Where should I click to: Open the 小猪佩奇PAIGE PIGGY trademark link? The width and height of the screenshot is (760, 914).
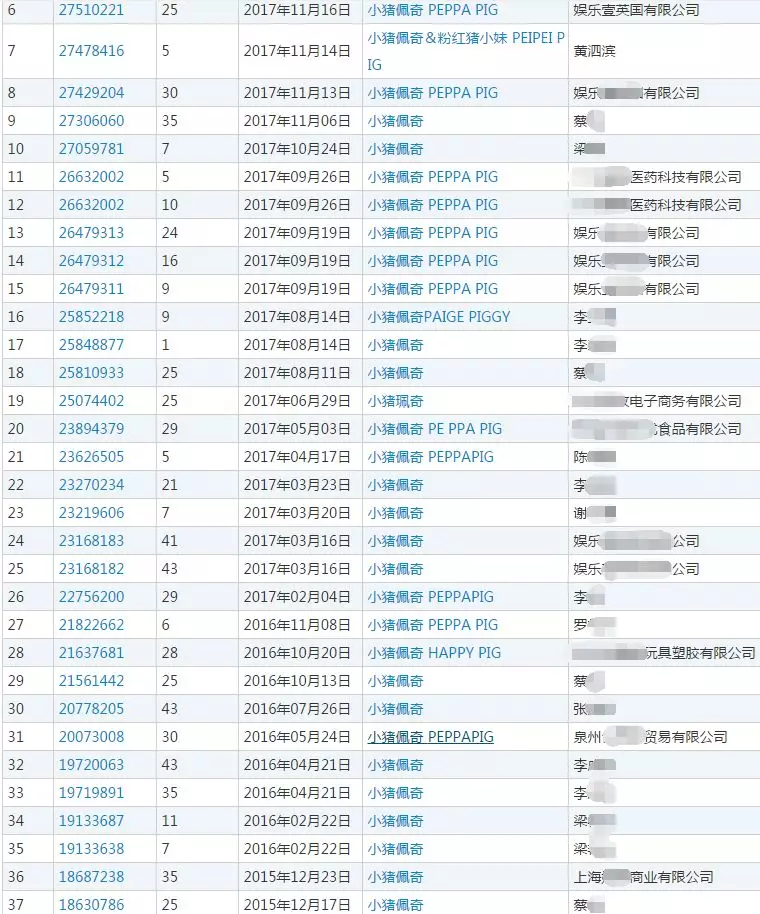pyautogui.click(x=438, y=317)
